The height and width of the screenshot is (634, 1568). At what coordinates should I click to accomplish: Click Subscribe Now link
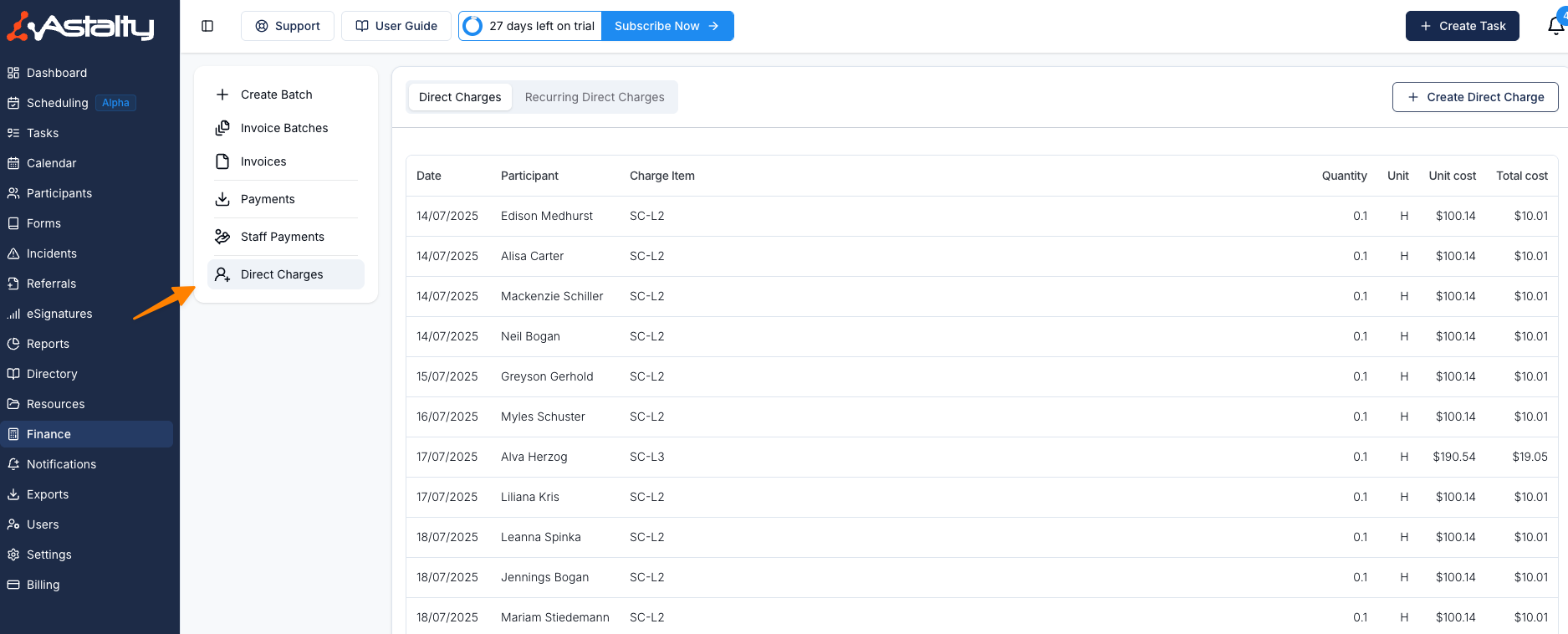(x=667, y=26)
